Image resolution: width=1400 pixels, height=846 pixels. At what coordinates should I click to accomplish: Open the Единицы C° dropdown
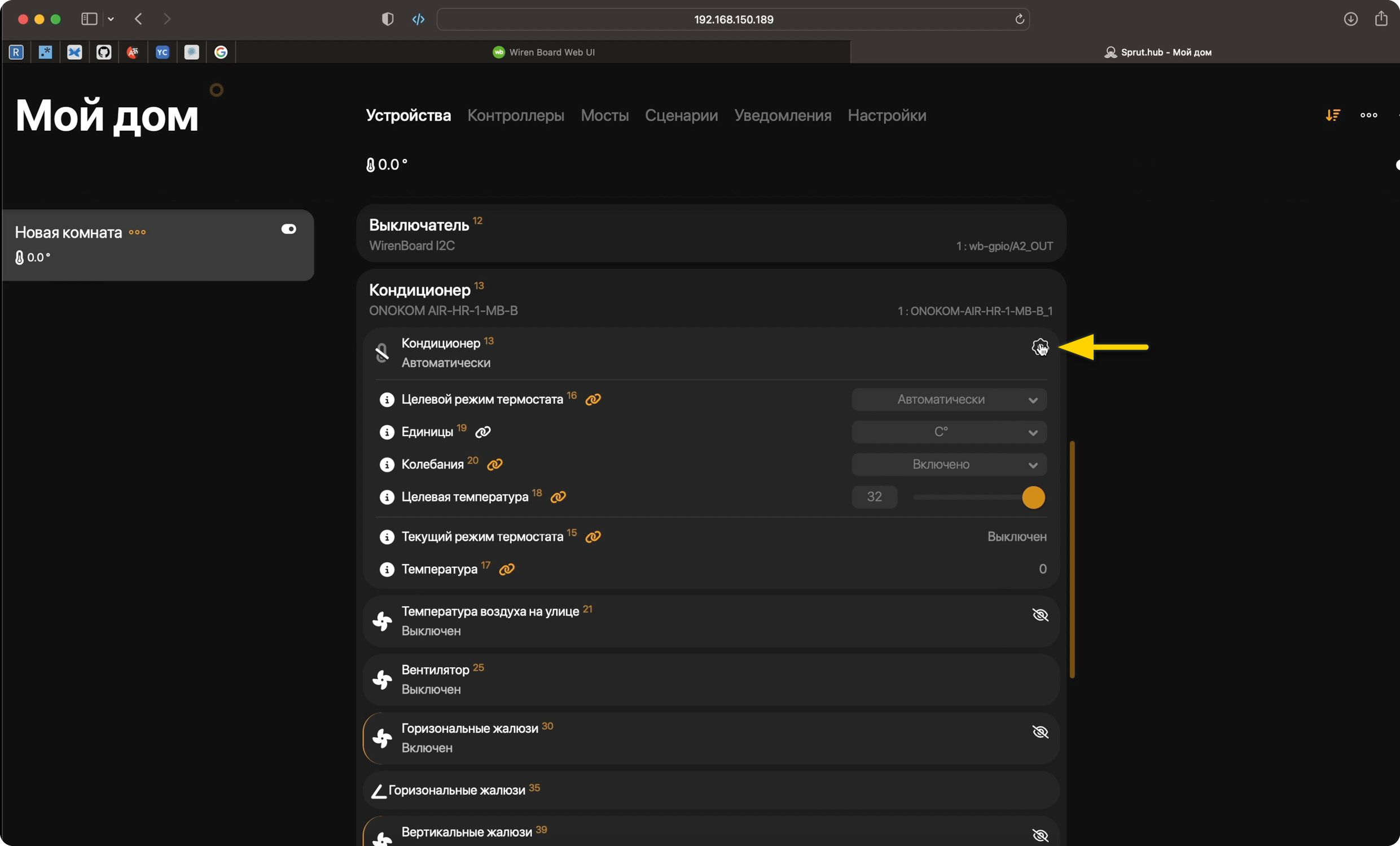pos(949,432)
